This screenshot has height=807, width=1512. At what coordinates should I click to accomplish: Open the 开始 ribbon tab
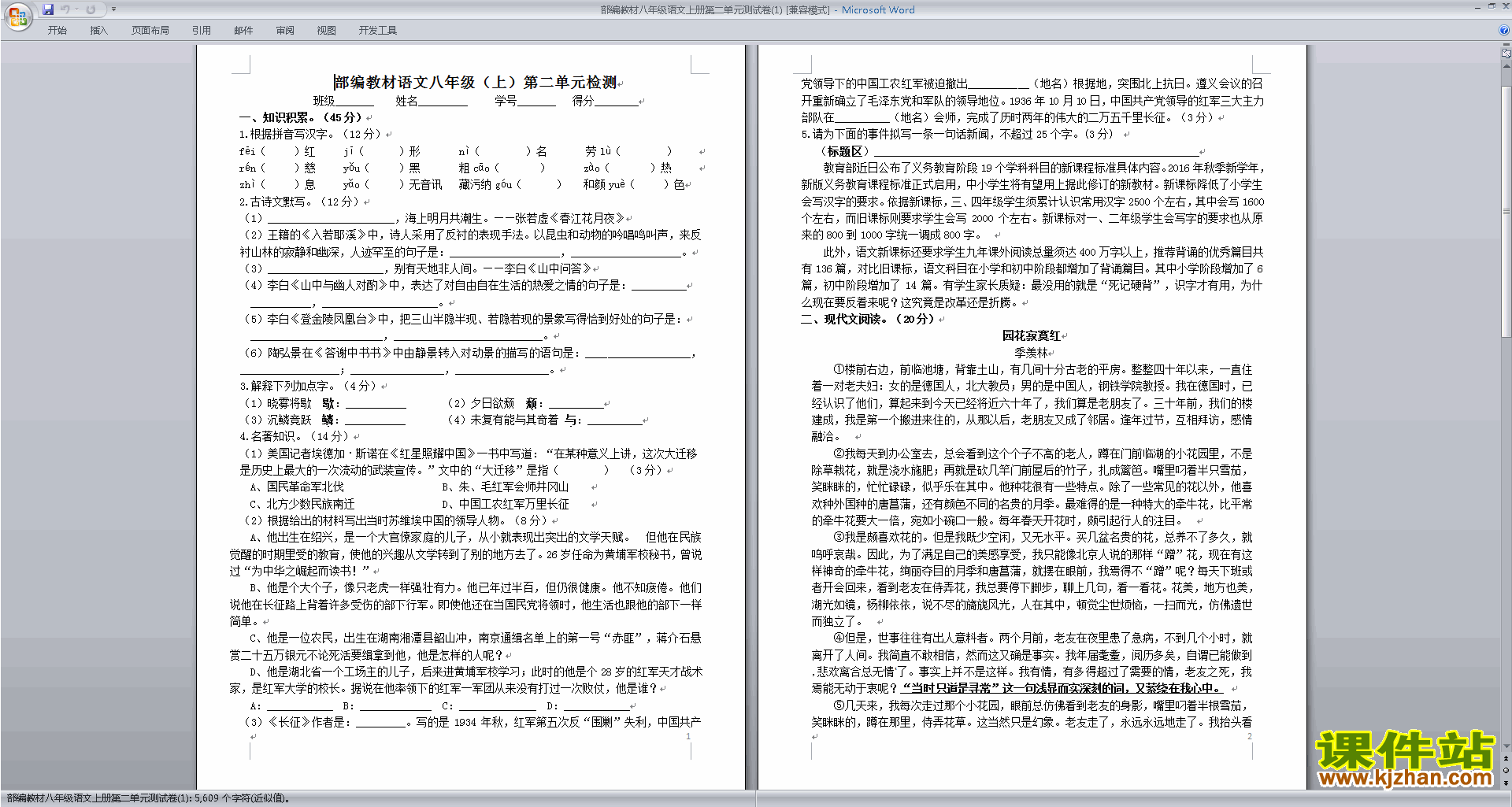pyautogui.click(x=57, y=30)
